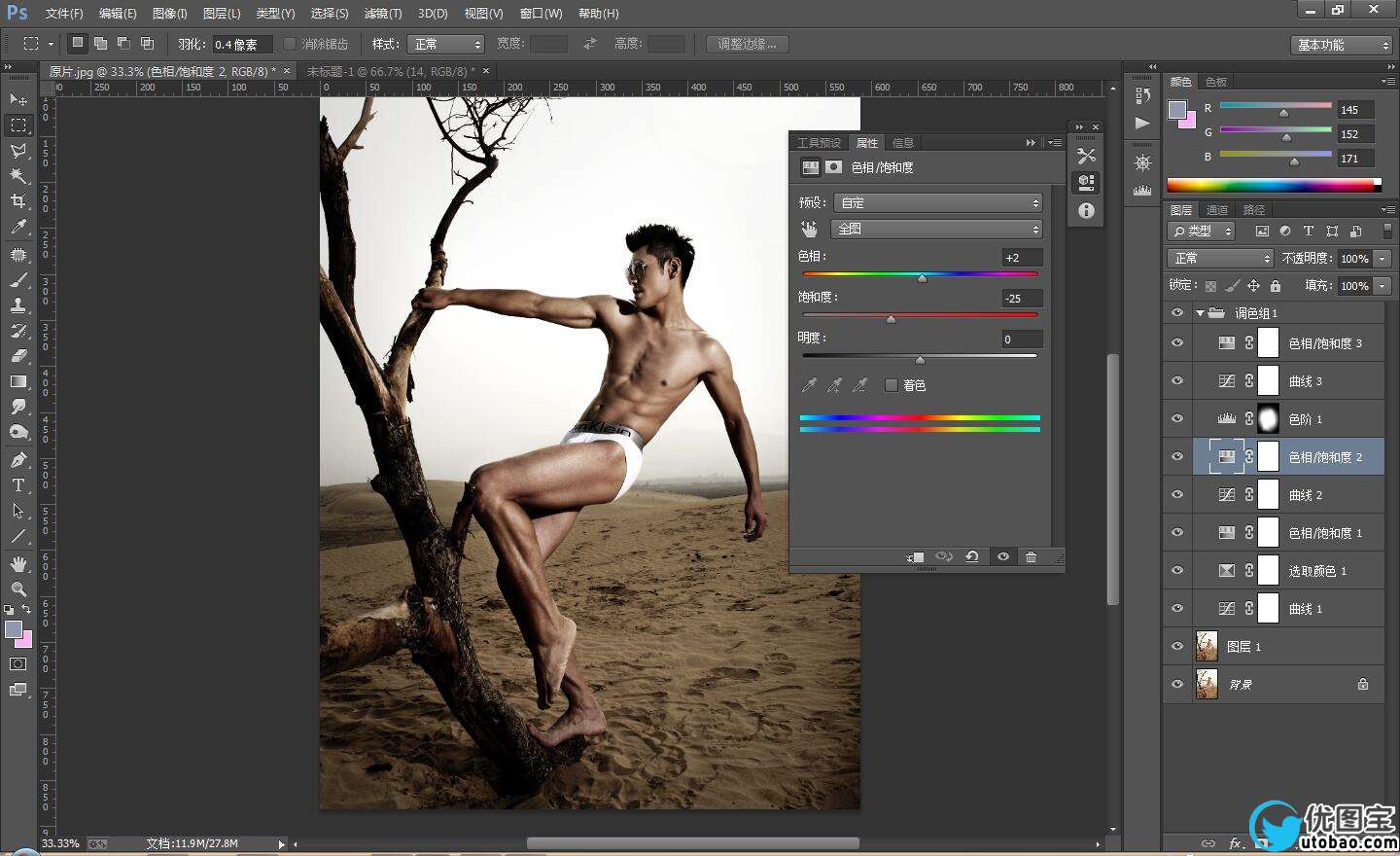Hide the 背景 layer visibility

(1177, 685)
